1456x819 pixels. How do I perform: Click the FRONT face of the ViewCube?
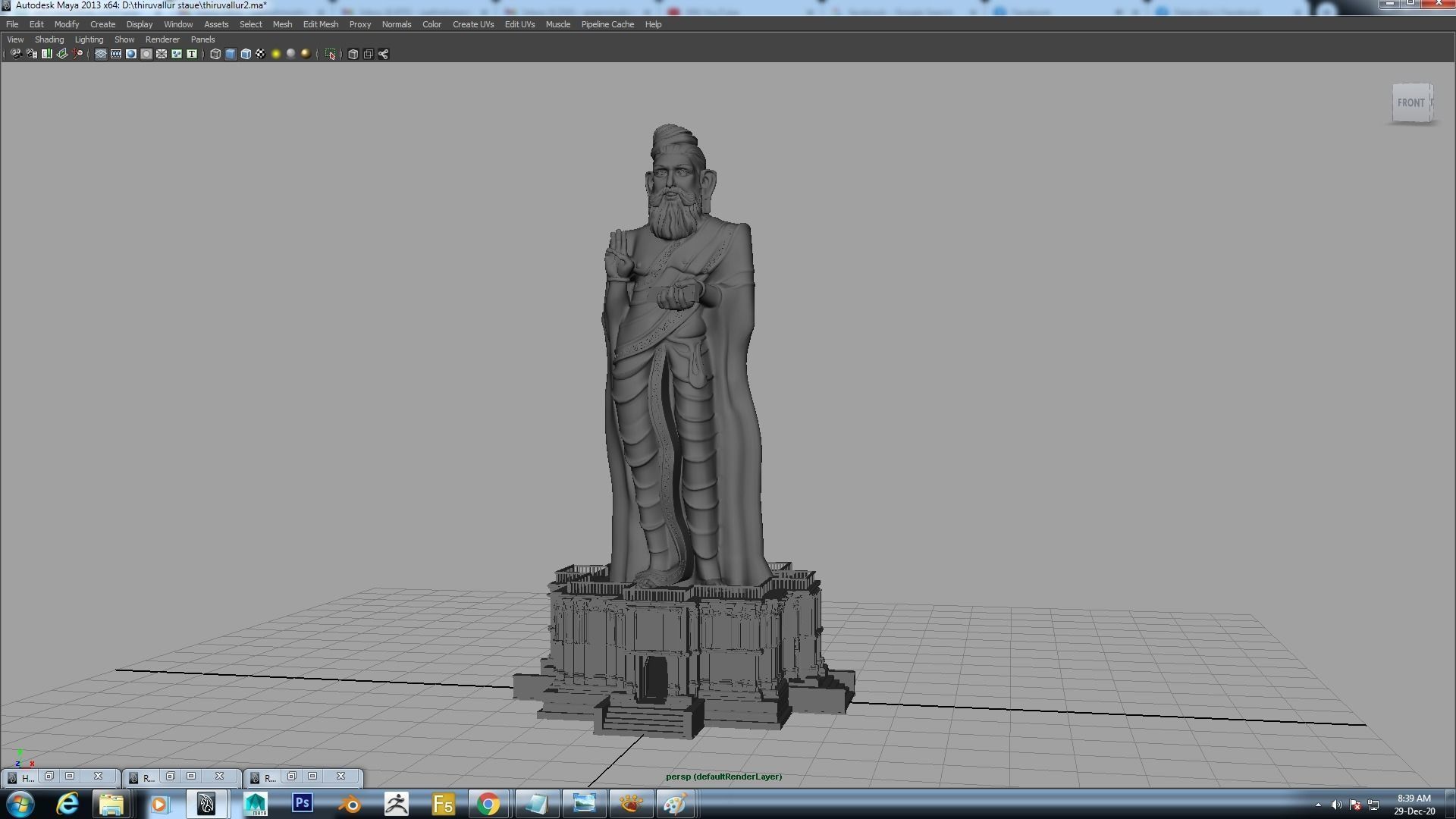[1411, 102]
